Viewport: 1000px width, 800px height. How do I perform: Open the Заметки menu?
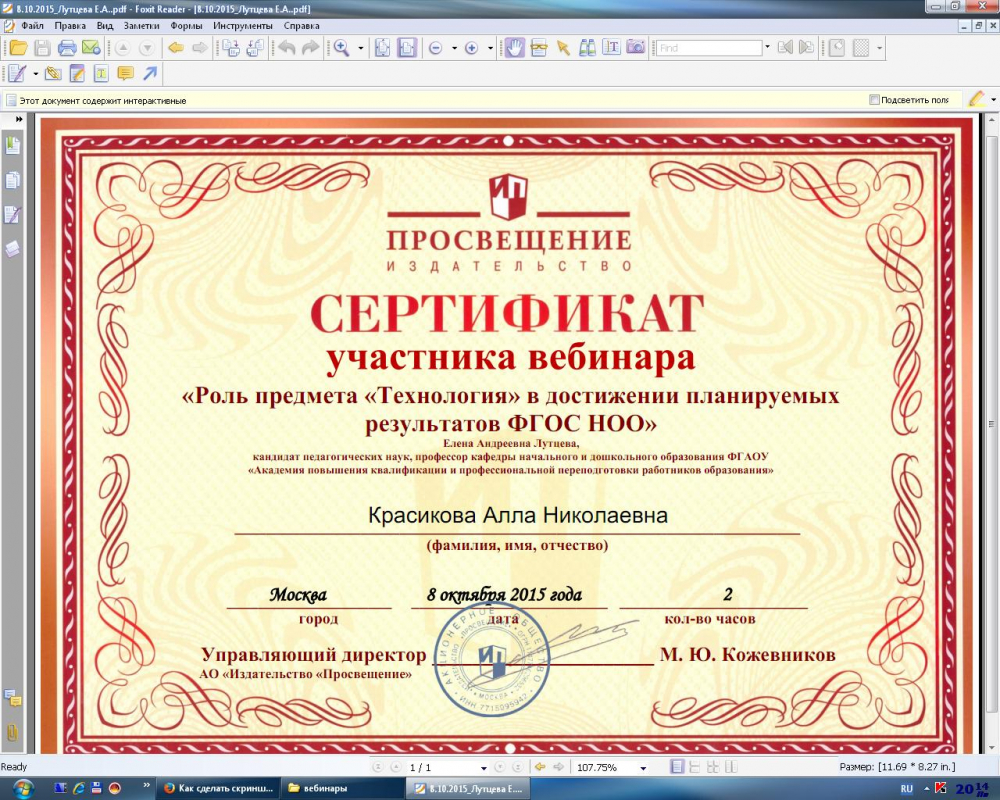pyautogui.click(x=142, y=26)
